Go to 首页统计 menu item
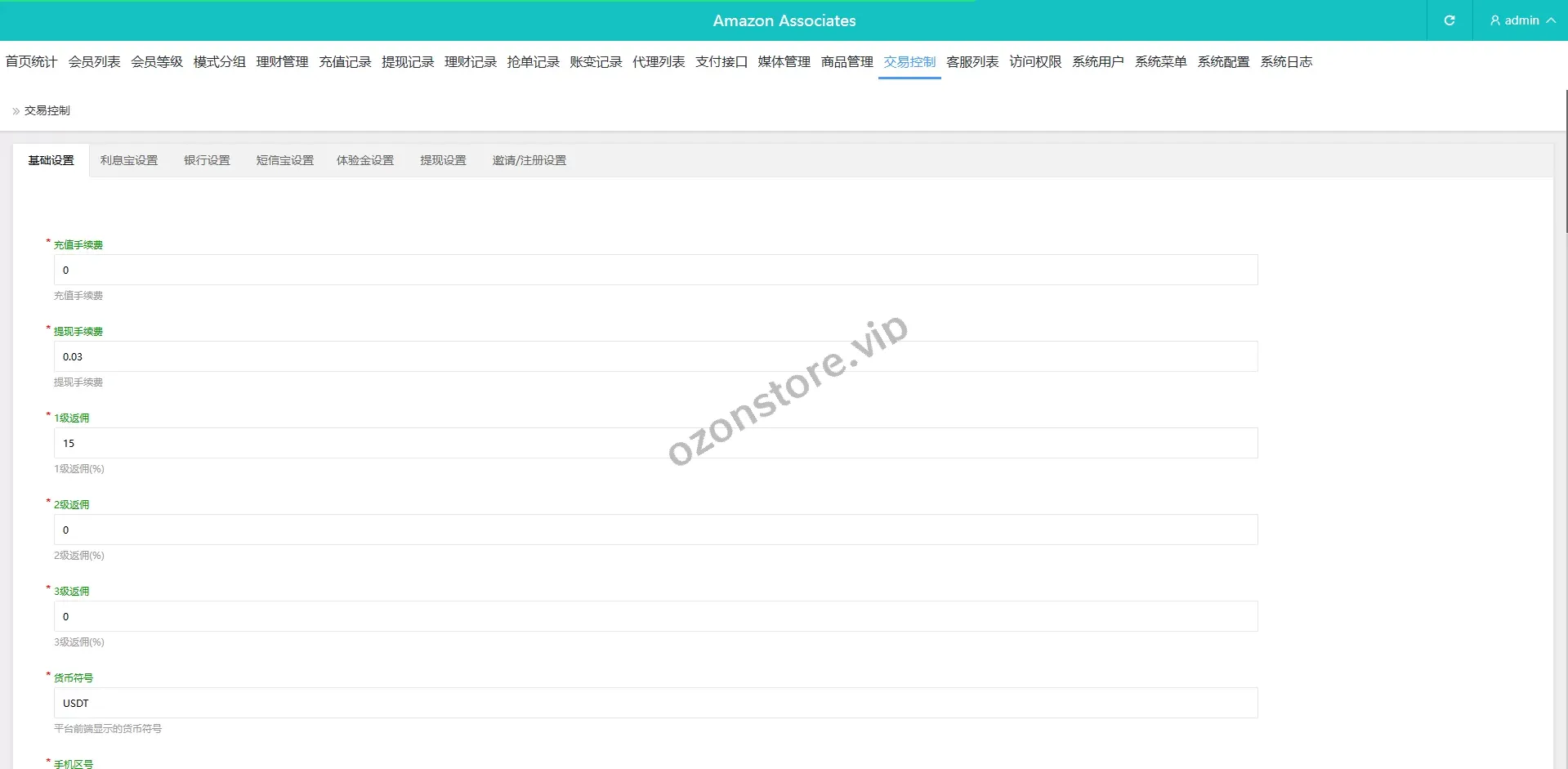 [x=31, y=62]
